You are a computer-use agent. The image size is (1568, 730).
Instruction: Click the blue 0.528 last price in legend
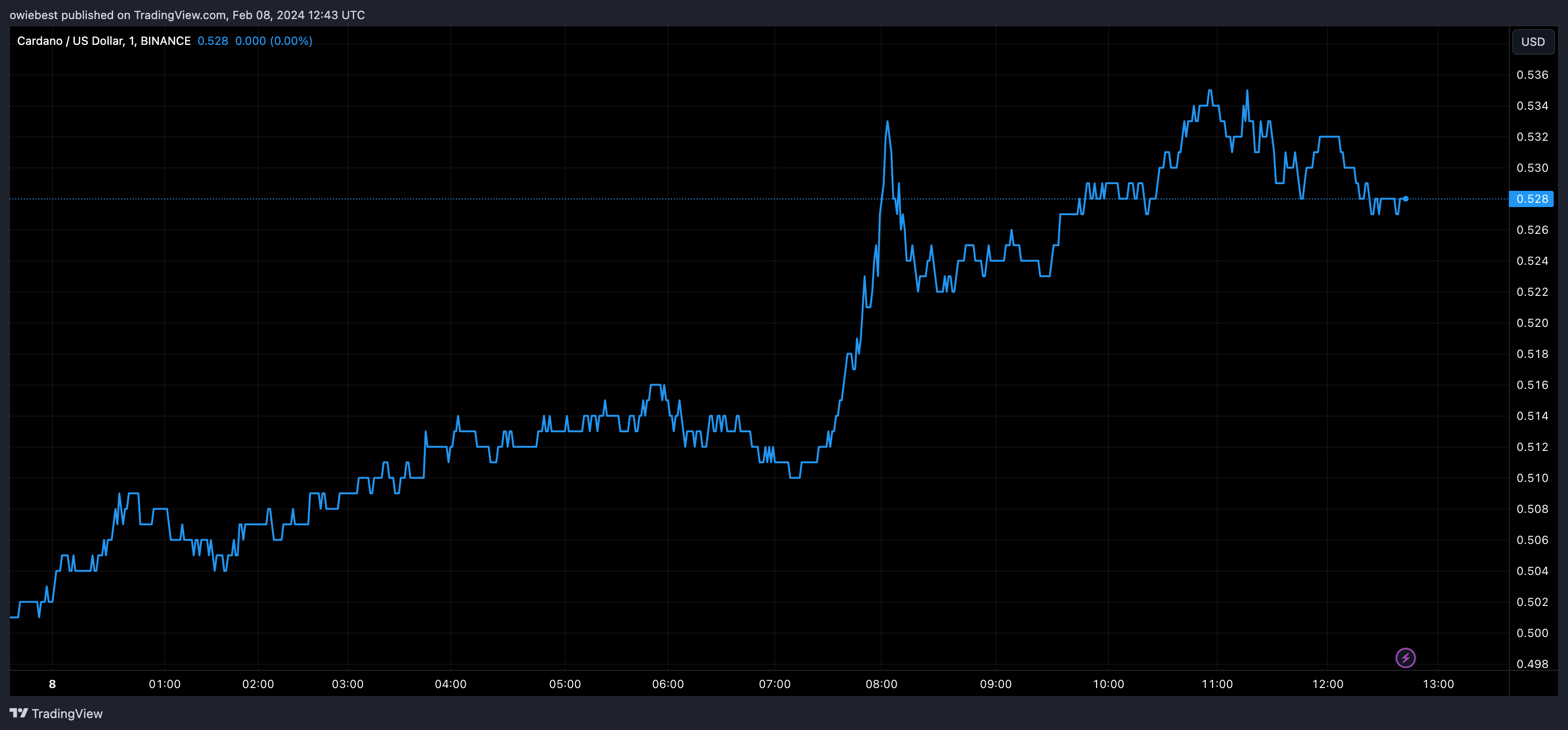(212, 41)
